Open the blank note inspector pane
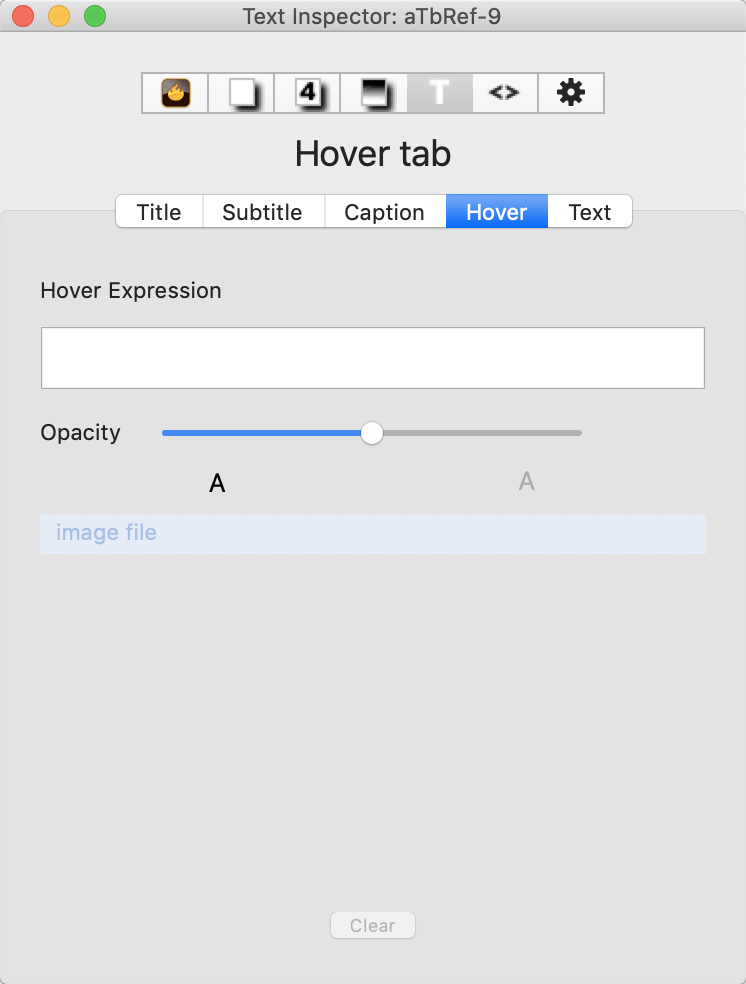 (240, 92)
